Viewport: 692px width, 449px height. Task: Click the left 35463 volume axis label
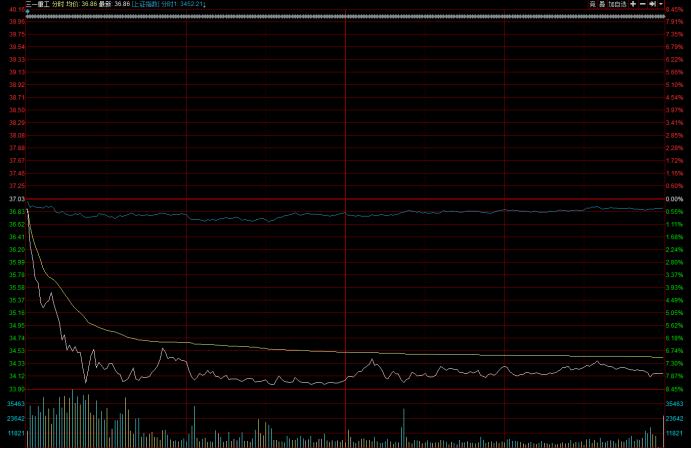point(16,404)
